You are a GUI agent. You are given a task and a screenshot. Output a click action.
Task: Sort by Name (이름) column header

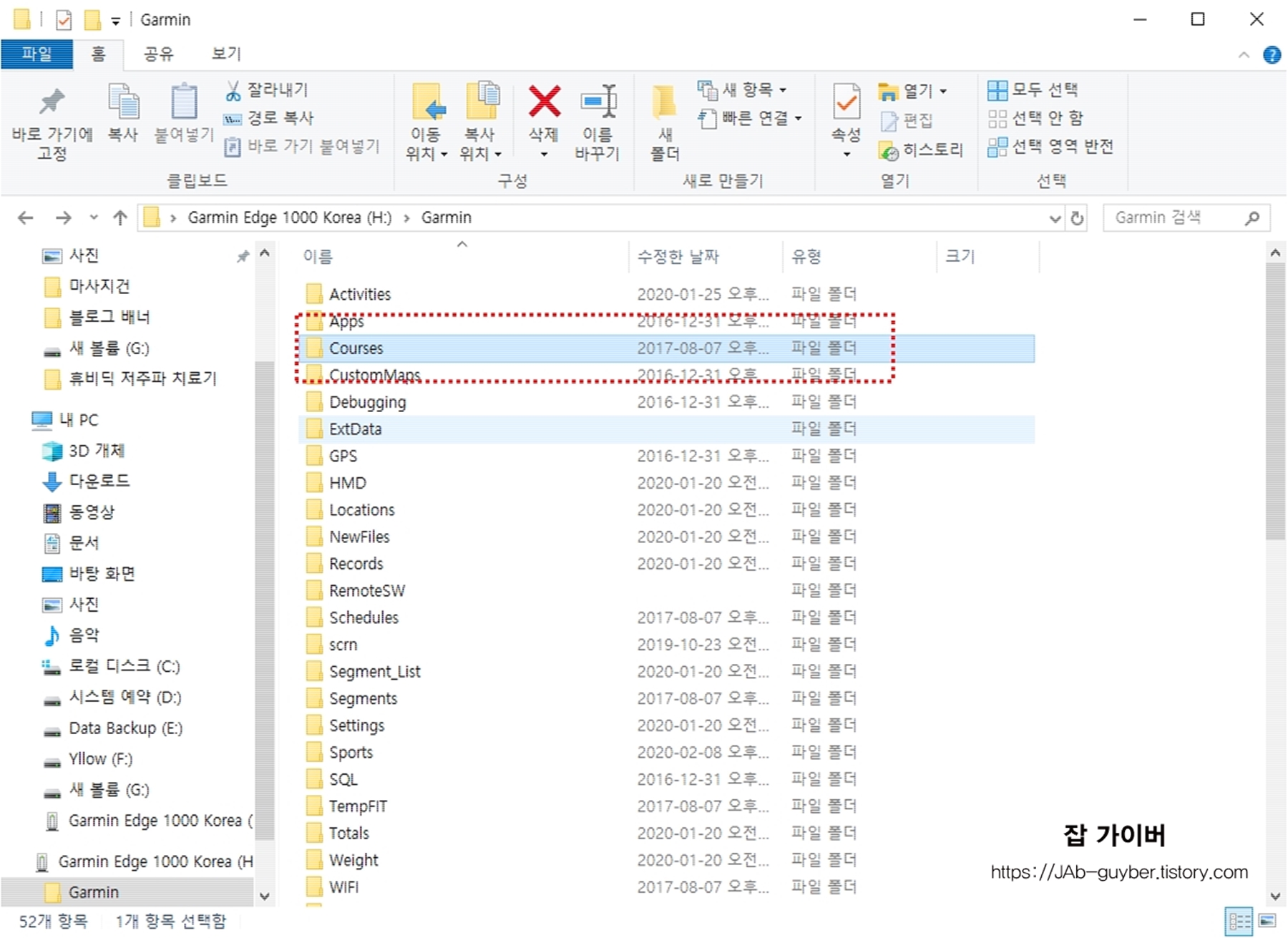coord(463,257)
